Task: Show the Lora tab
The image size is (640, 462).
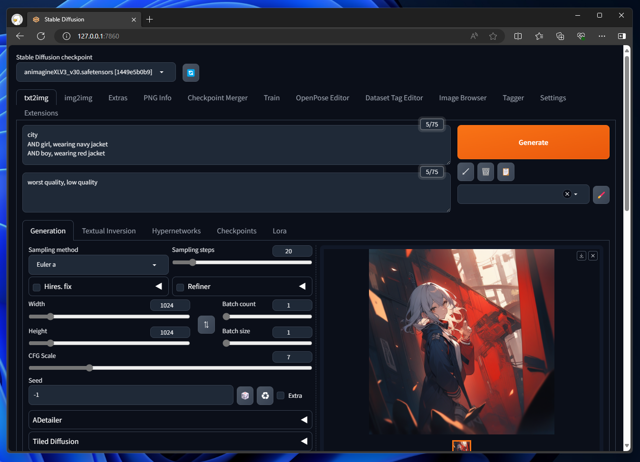Action: [280, 231]
